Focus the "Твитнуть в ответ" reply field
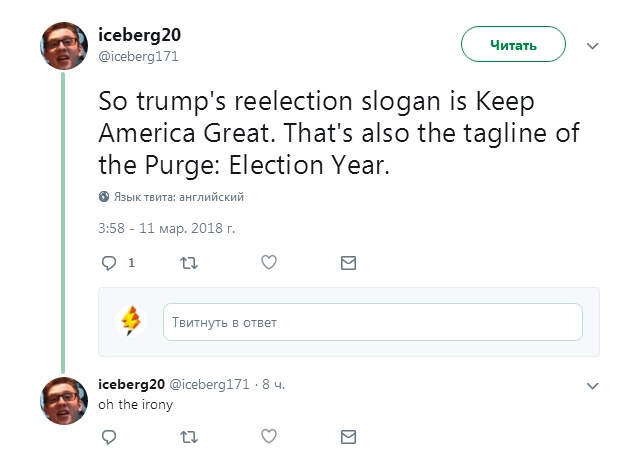The height and width of the screenshot is (450, 639). click(372, 322)
